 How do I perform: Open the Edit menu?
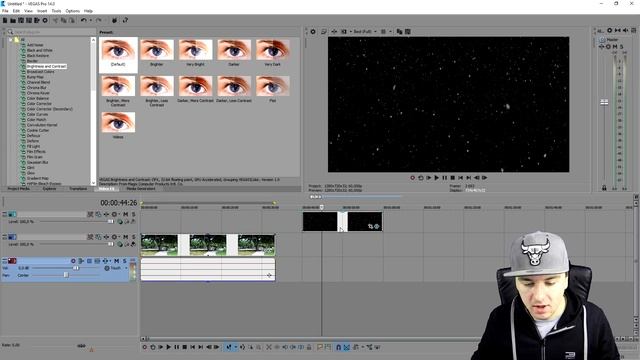(x=16, y=11)
